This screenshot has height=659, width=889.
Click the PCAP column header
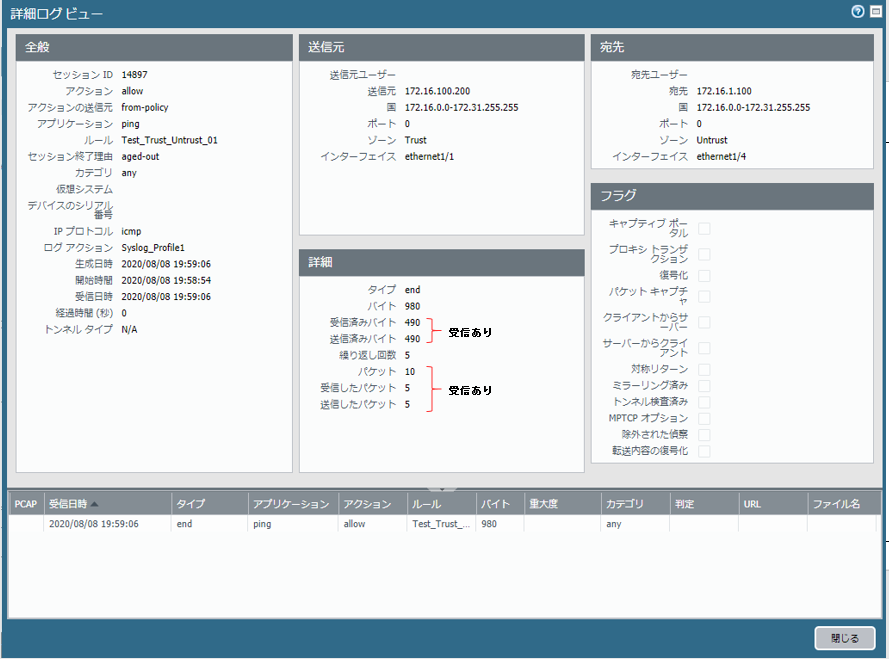26,504
